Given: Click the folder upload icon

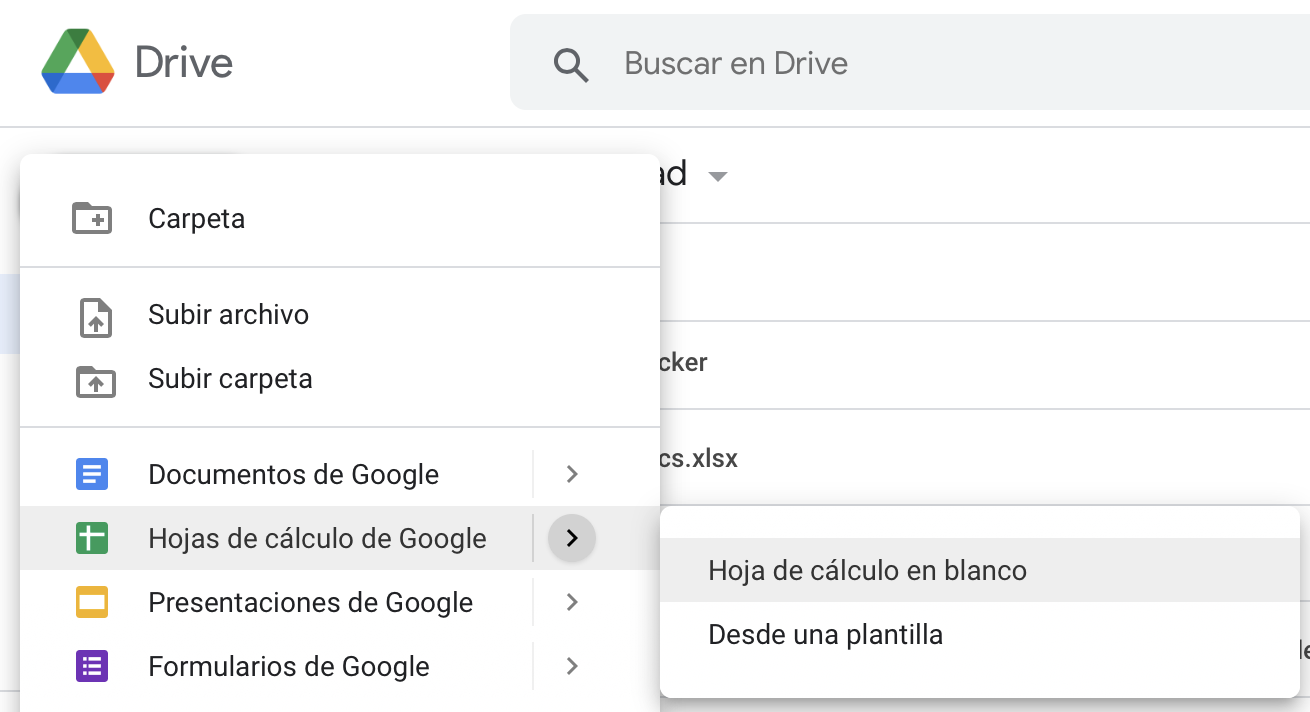Looking at the screenshot, I should pos(95,380).
